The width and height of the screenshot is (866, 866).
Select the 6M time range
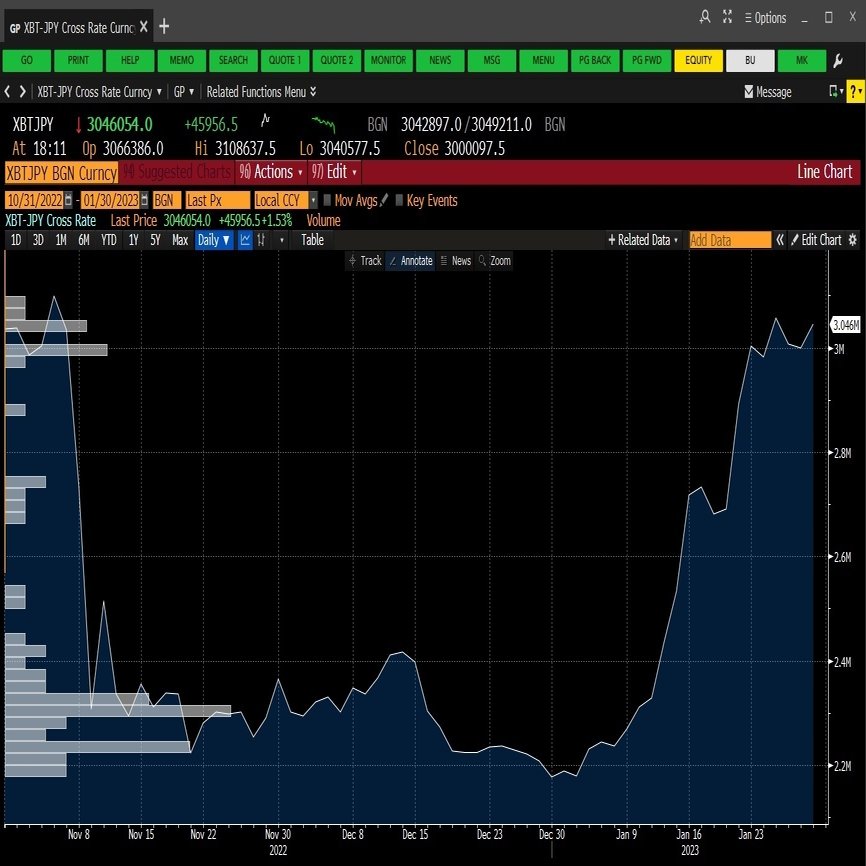[84, 240]
